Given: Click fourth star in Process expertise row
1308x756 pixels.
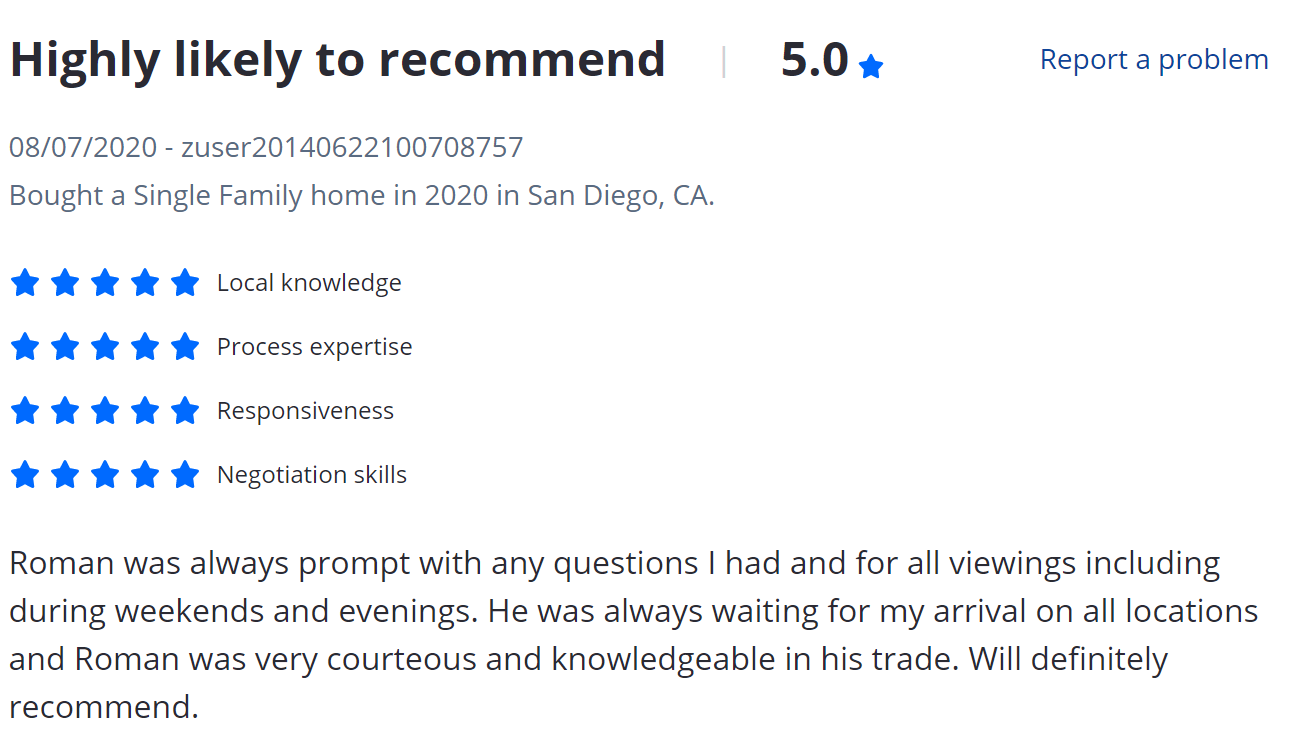Looking at the screenshot, I should [145, 347].
